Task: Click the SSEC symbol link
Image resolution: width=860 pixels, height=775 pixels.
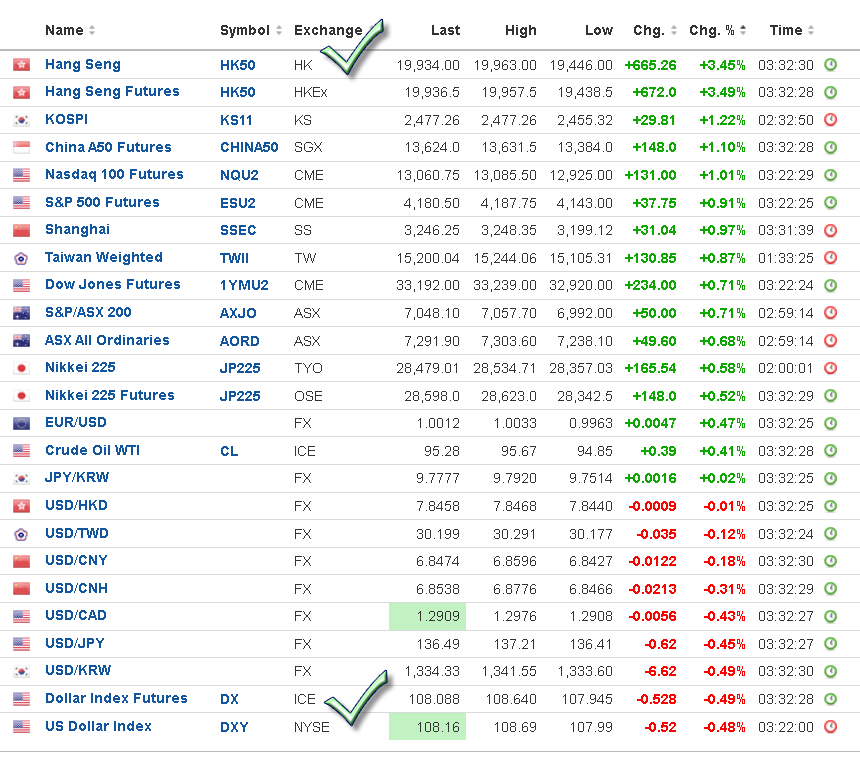Action: (238, 230)
